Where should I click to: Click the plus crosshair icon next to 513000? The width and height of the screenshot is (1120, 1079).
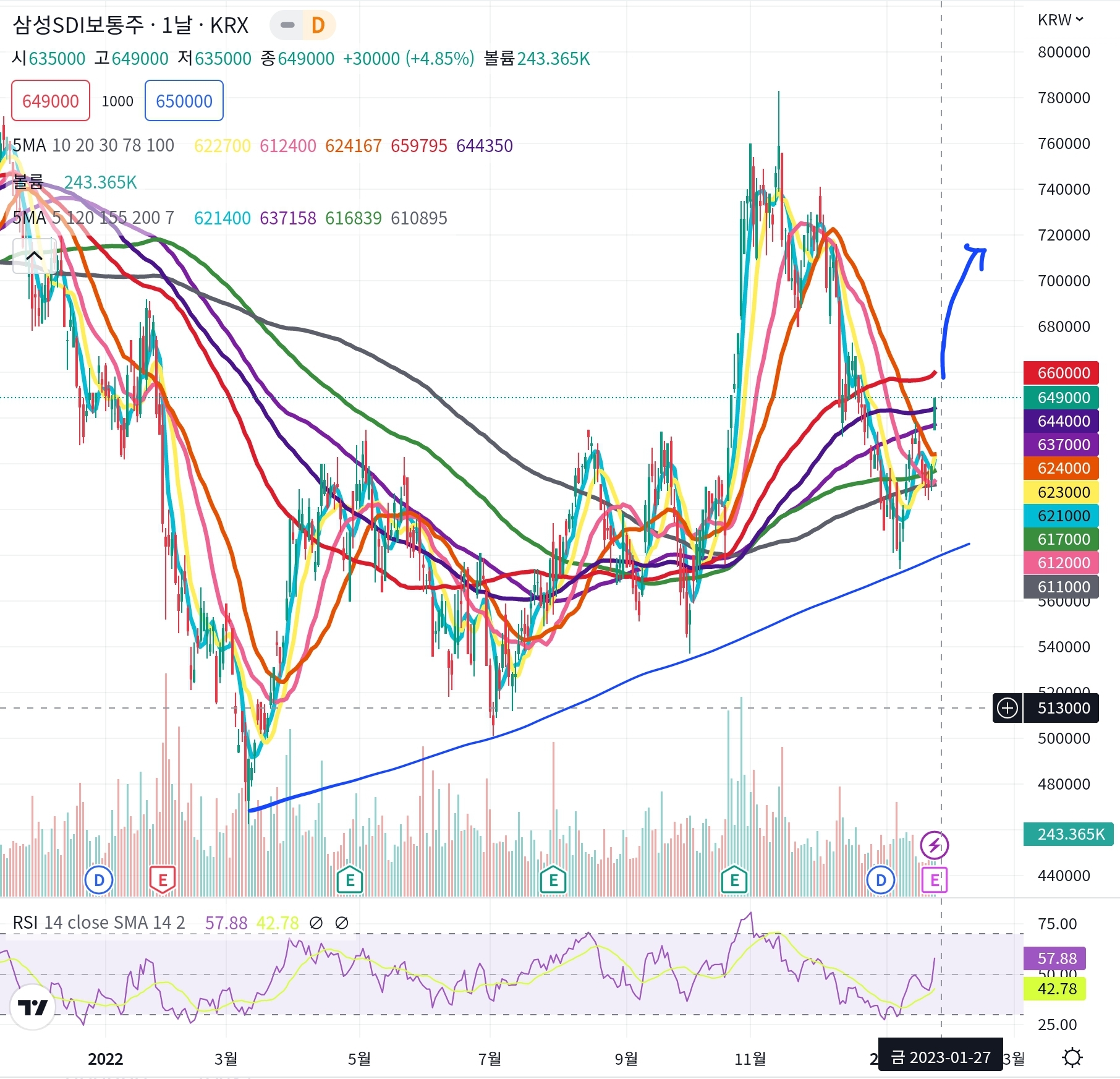click(x=1008, y=708)
